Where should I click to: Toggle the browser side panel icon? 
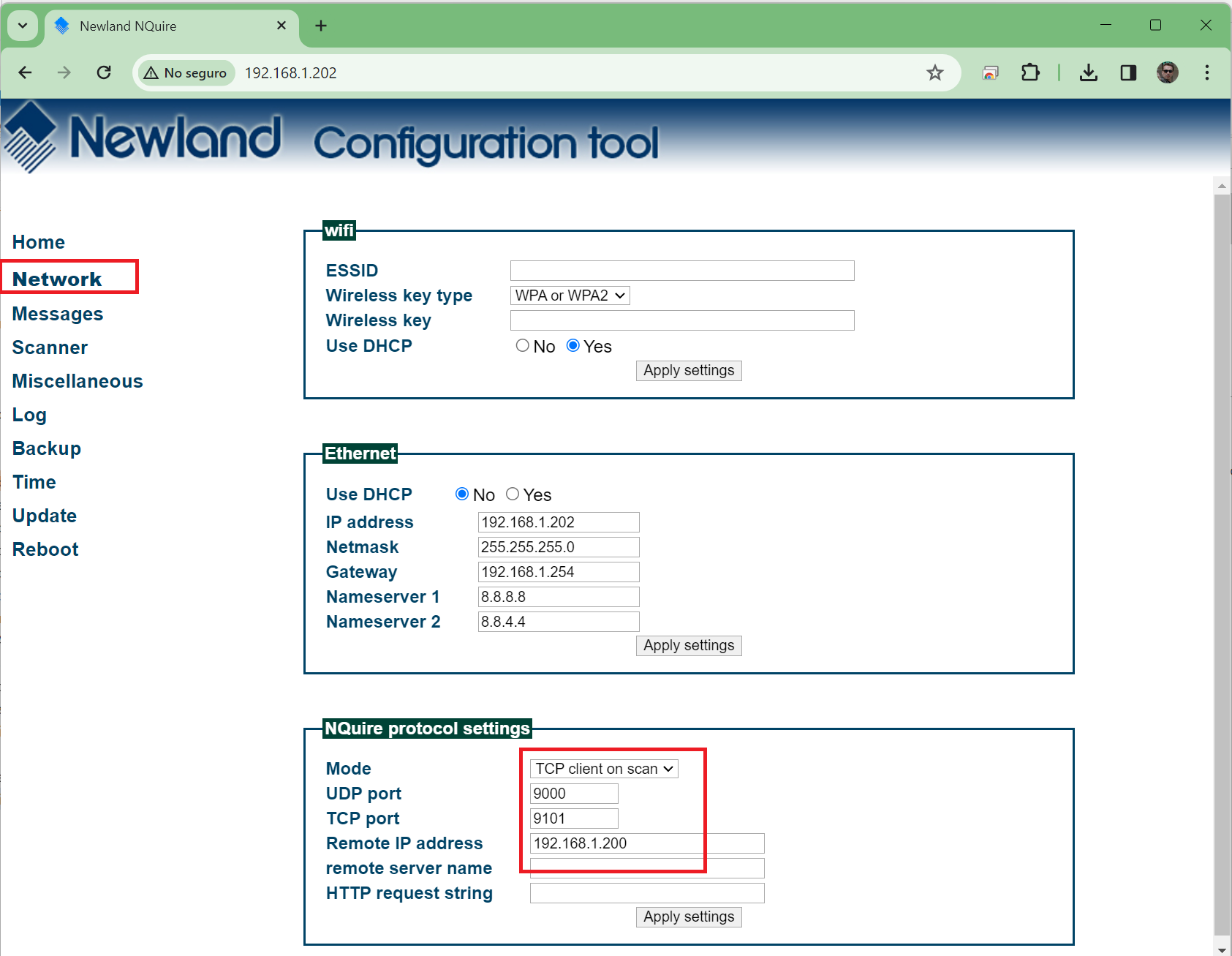(1127, 72)
